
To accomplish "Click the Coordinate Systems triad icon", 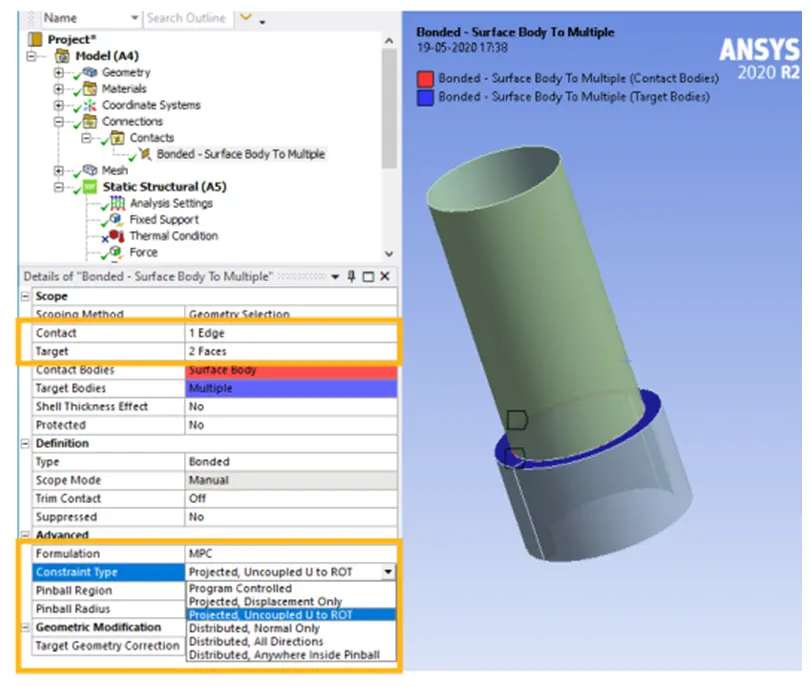I will pos(90,105).
